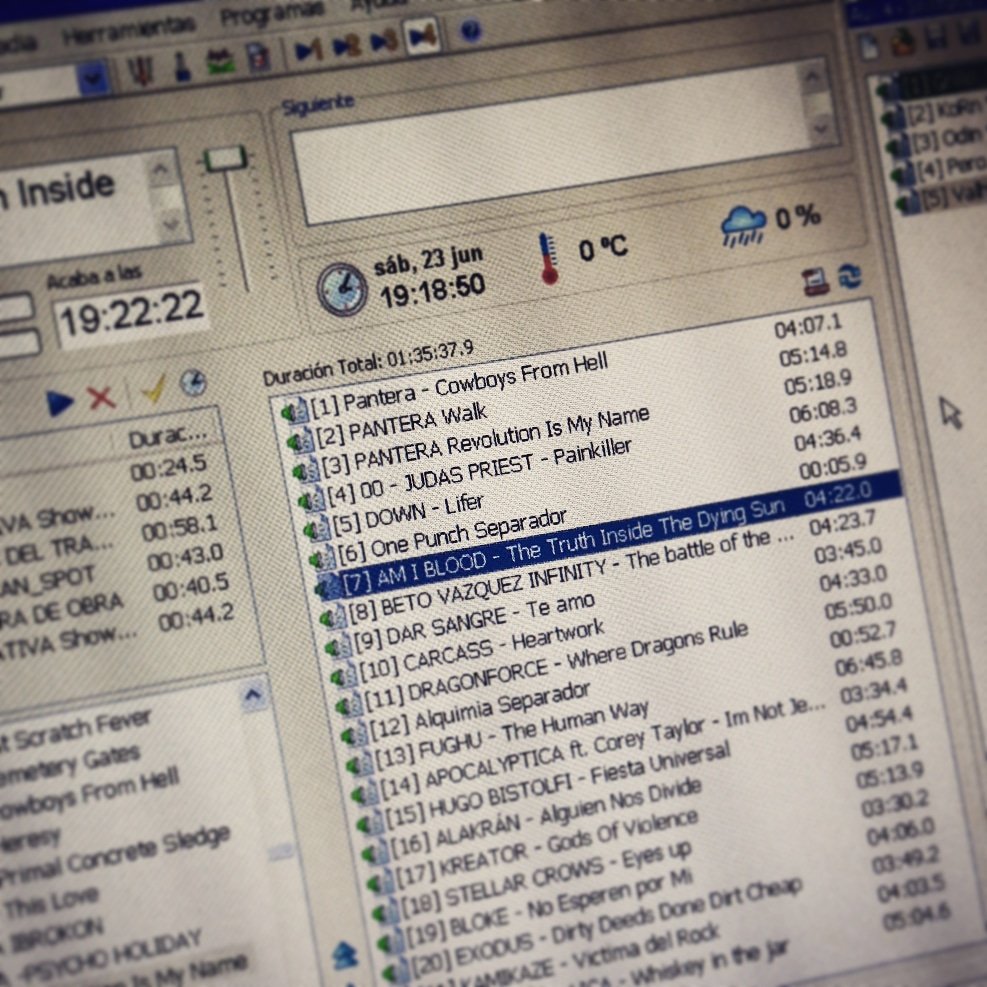Activate auxiliary player 3 toolbar button
Viewport: 987px width, 987px height.
click(384, 41)
